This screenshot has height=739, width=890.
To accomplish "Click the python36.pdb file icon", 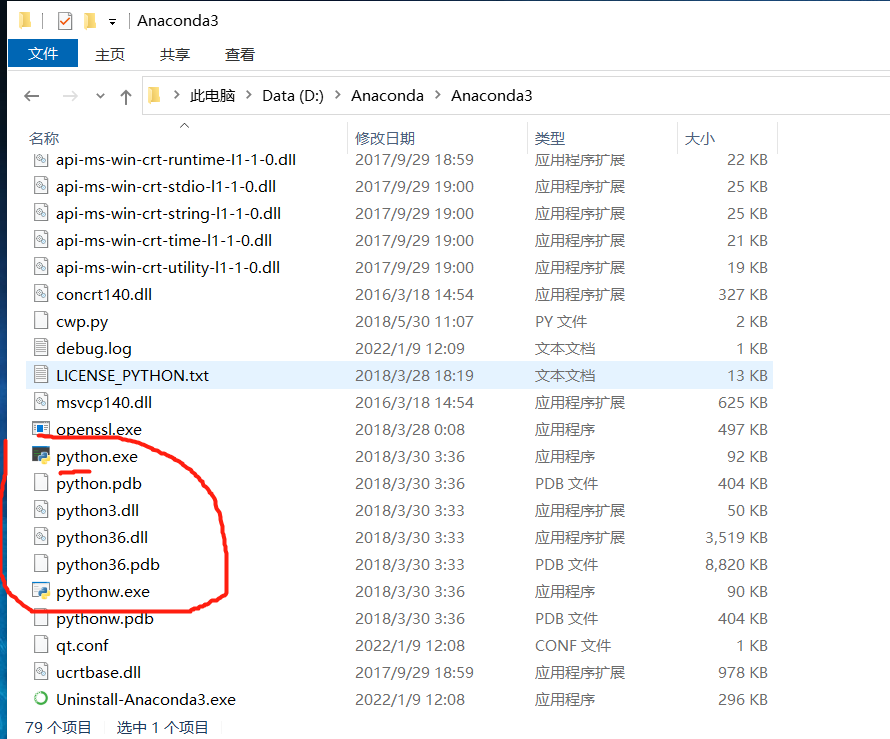I will [41, 564].
